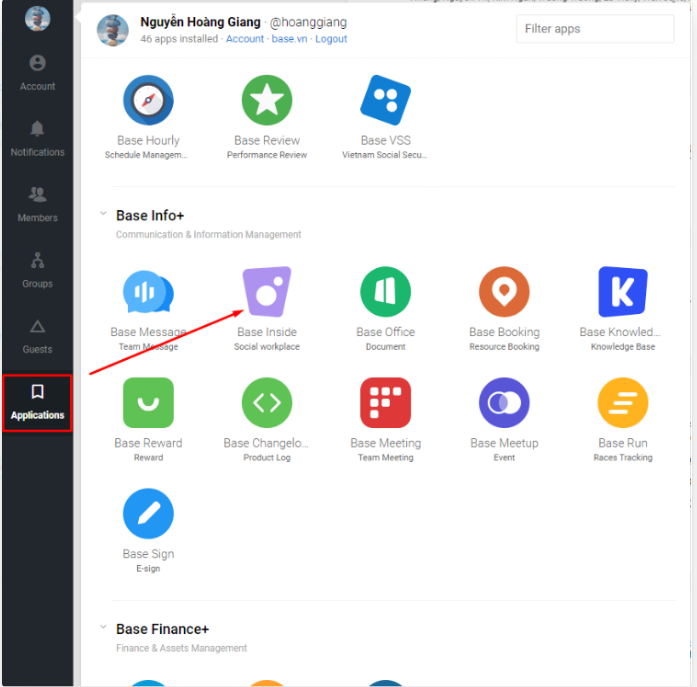Open the Base Meeting app
The height and width of the screenshot is (687, 697).
tap(385, 403)
